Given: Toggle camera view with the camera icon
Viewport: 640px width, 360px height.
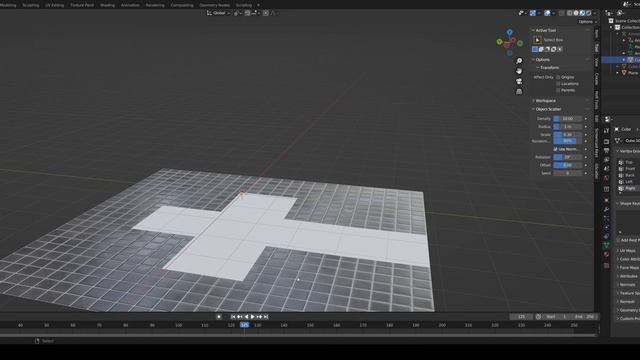Looking at the screenshot, I should click(519, 81).
